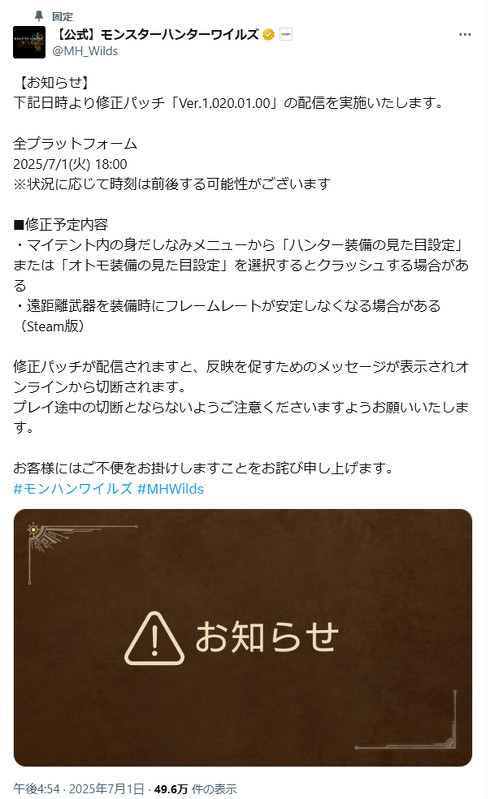Open the @MH_Wilds handle link
The image size is (490, 799).
tap(85, 51)
